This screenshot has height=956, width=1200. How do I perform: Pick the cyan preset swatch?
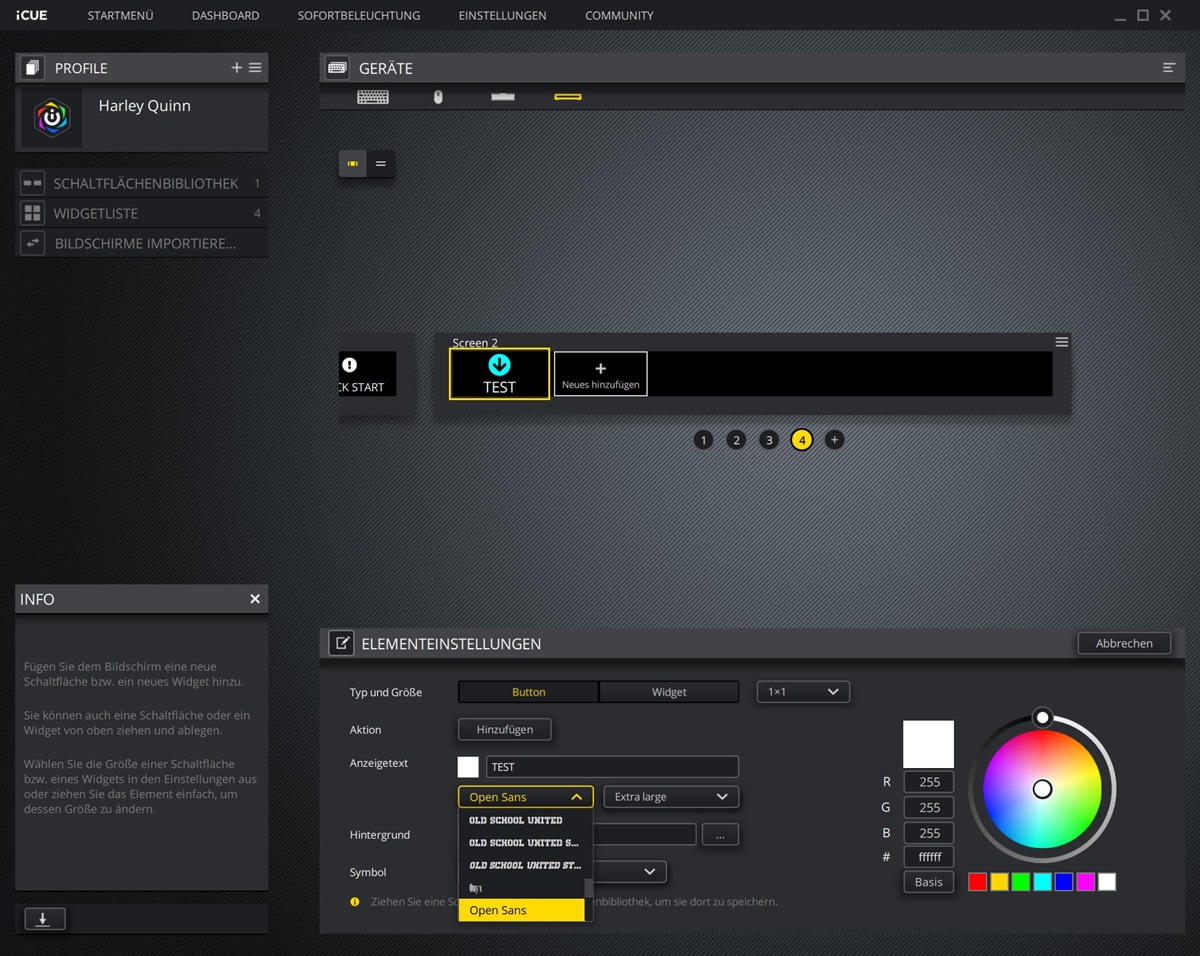(x=1042, y=882)
